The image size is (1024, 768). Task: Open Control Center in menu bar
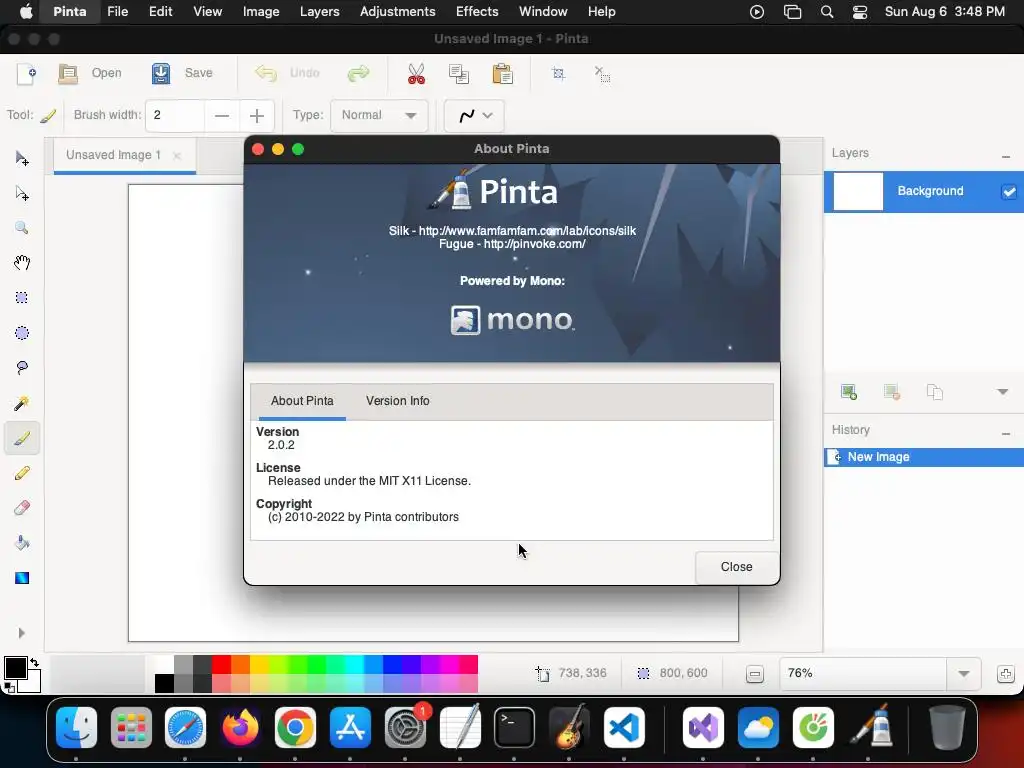(x=859, y=12)
